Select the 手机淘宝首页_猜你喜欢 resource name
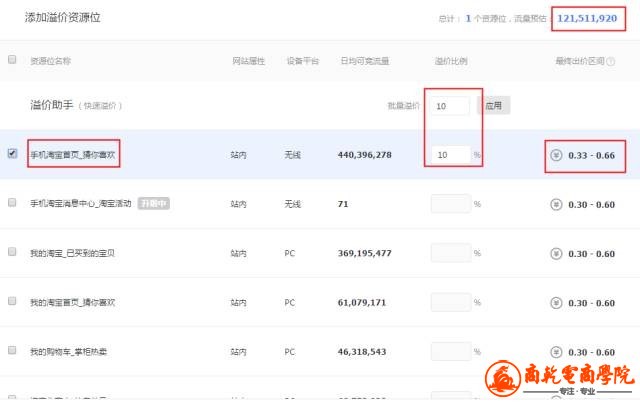Viewport: 640px width, 404px height. [73, 155]
